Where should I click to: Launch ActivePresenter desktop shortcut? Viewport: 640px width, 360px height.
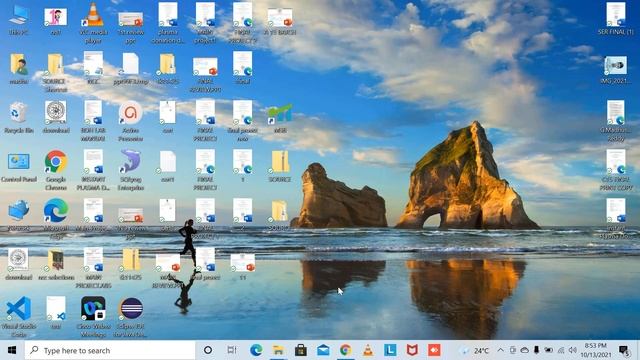pyautogui.click(x=131, y=121)
